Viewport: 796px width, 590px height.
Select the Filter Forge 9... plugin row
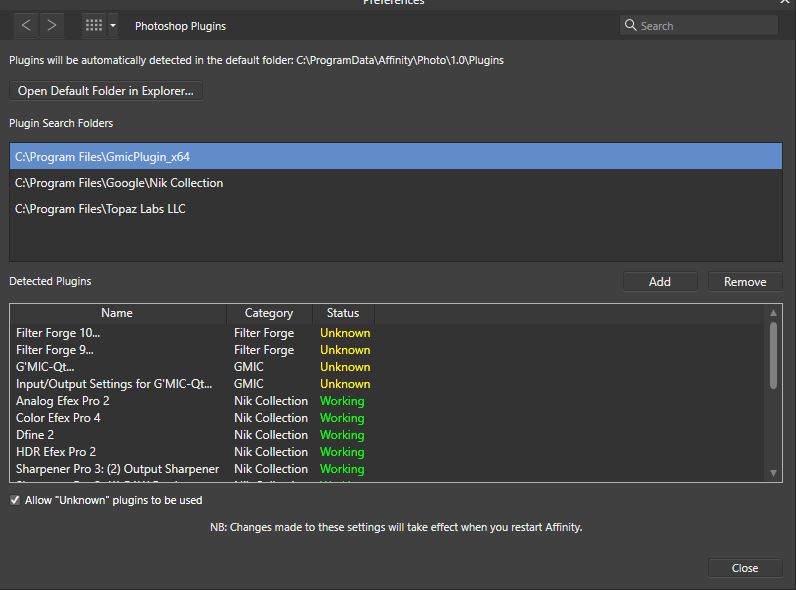(387, 350)
